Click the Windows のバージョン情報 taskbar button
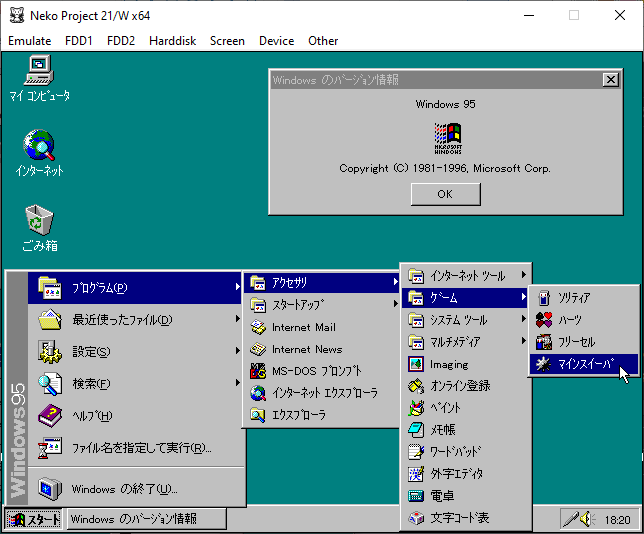Screen dimensions: 644x534 146,520
